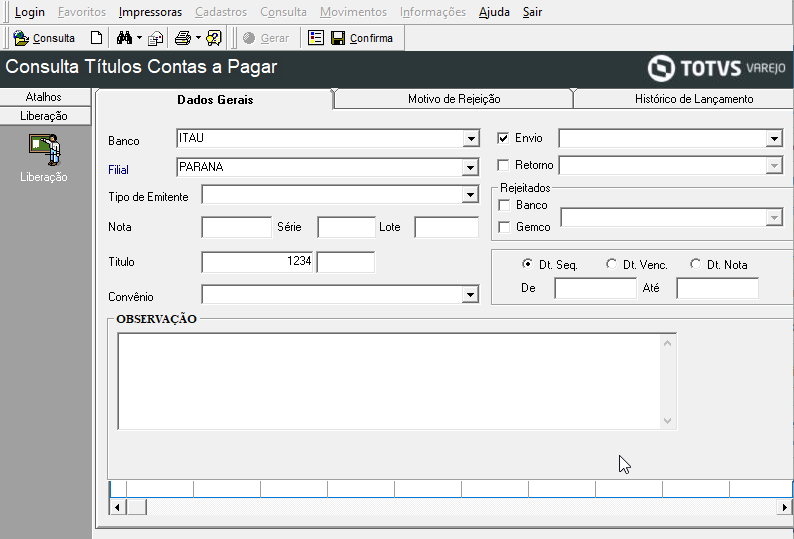The image size is (794, 539).
Task: Check the Retorno checkbox
Action: point(503,165)
